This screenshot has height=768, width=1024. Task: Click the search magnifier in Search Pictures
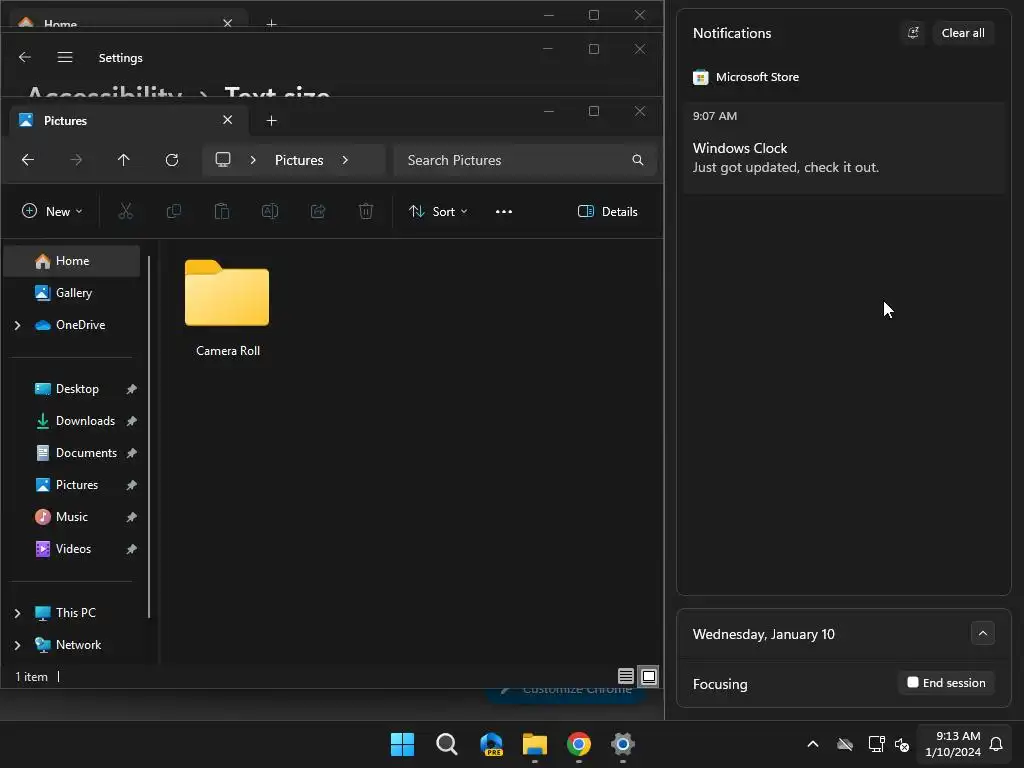pos(637,160)
